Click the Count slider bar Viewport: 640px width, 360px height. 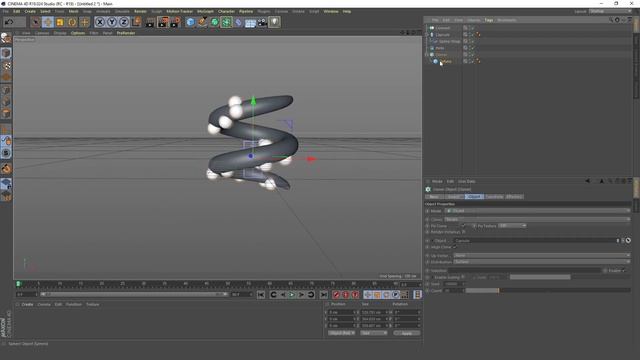tap(548, 291)
